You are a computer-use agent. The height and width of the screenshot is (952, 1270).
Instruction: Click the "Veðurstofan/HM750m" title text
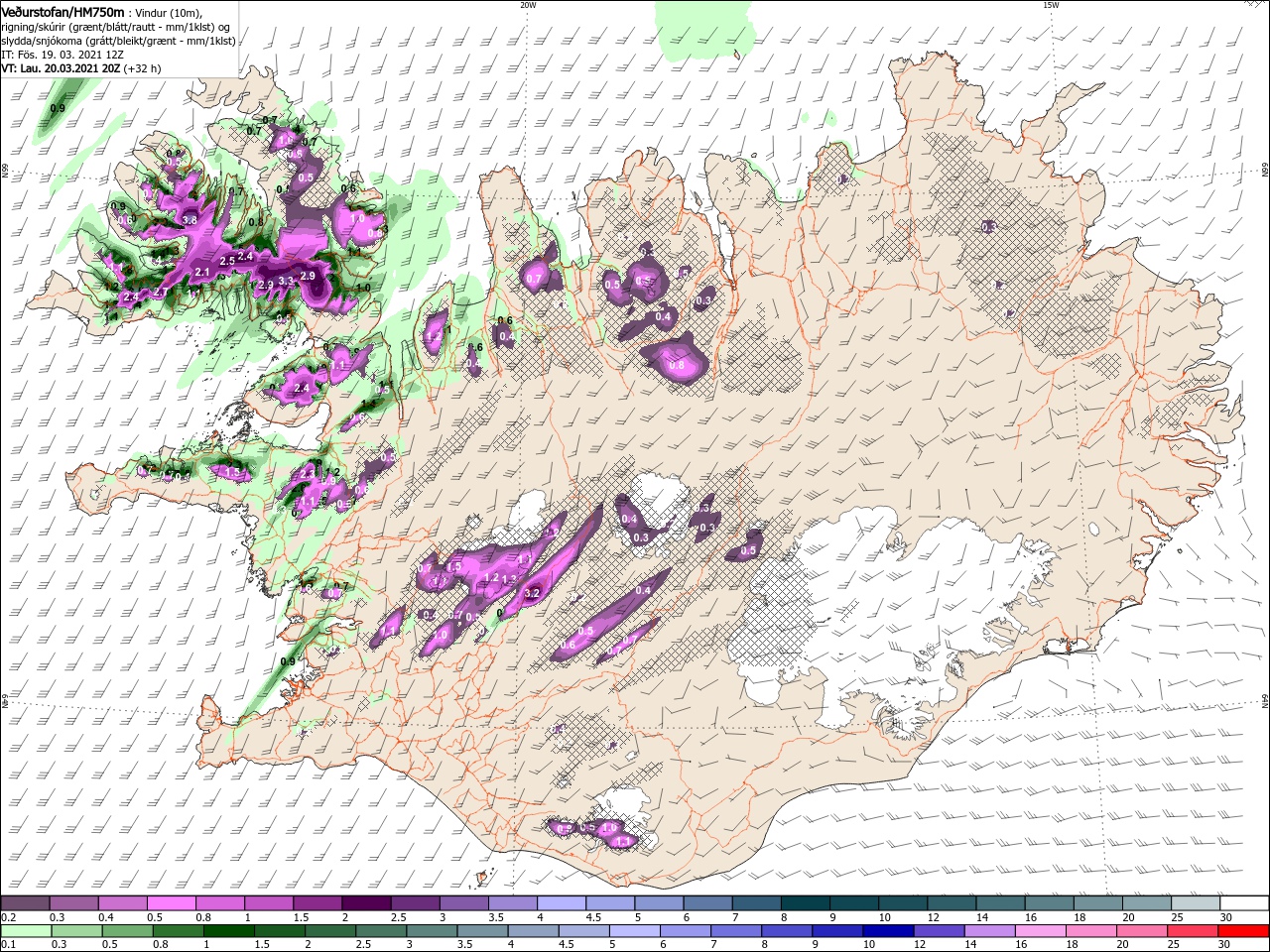coord(63,11)
